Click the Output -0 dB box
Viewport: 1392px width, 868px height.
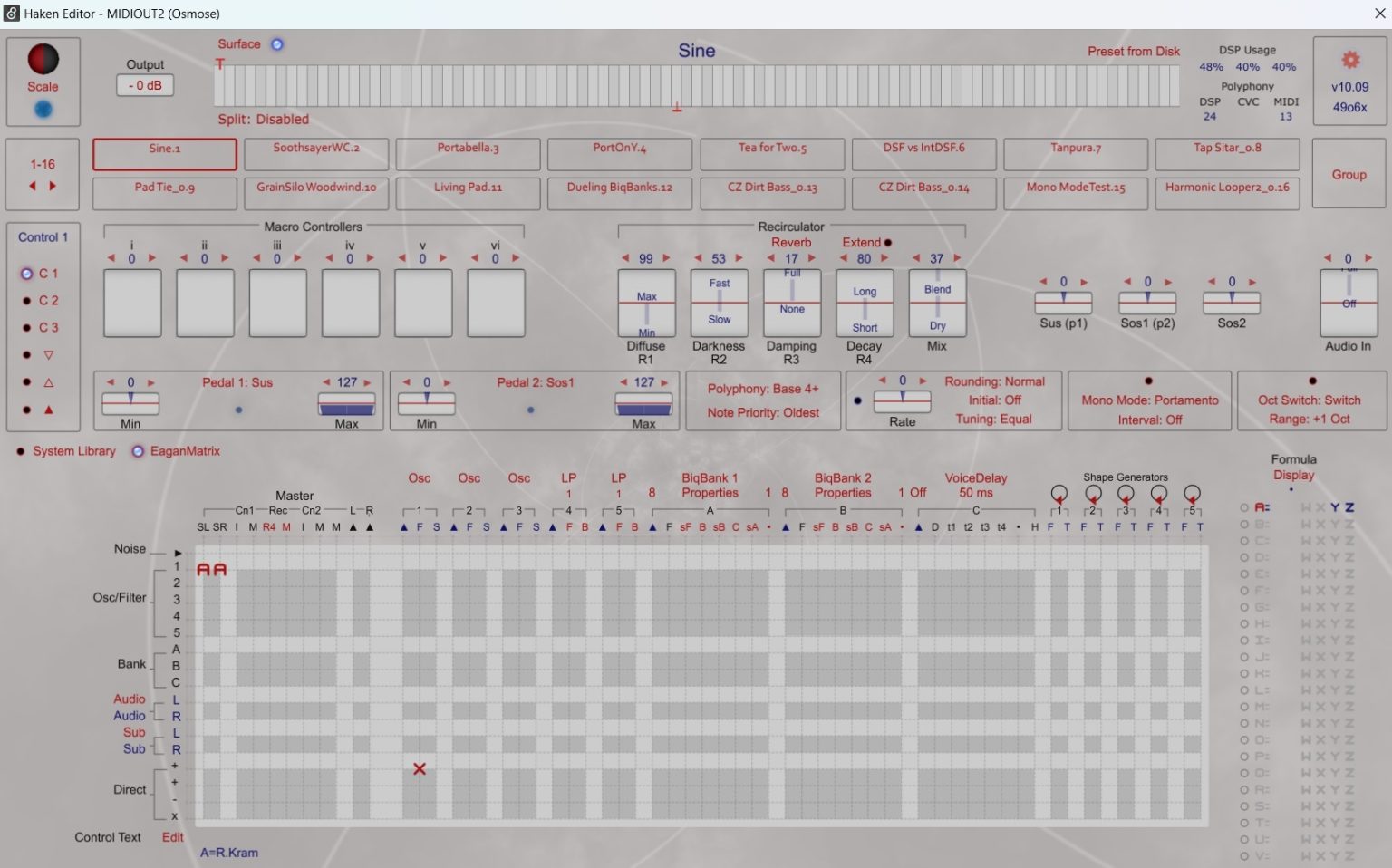click(x=145, y=85)
